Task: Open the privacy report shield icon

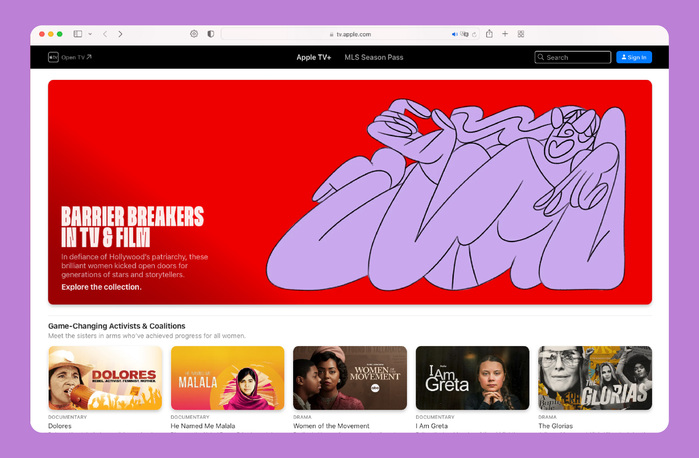Action: (210, 34)
